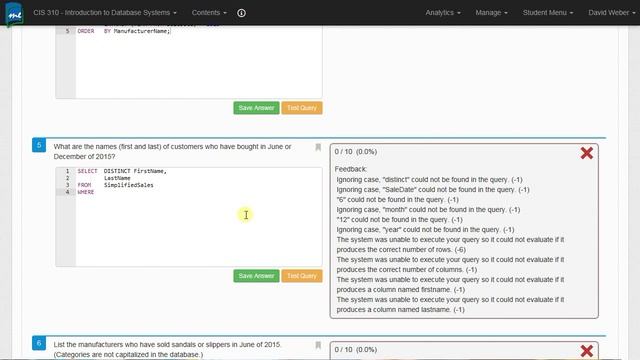This screenshot has width=640, height=360.
Task: Click line number 4 in editor gutter
Action: (67, 192)
